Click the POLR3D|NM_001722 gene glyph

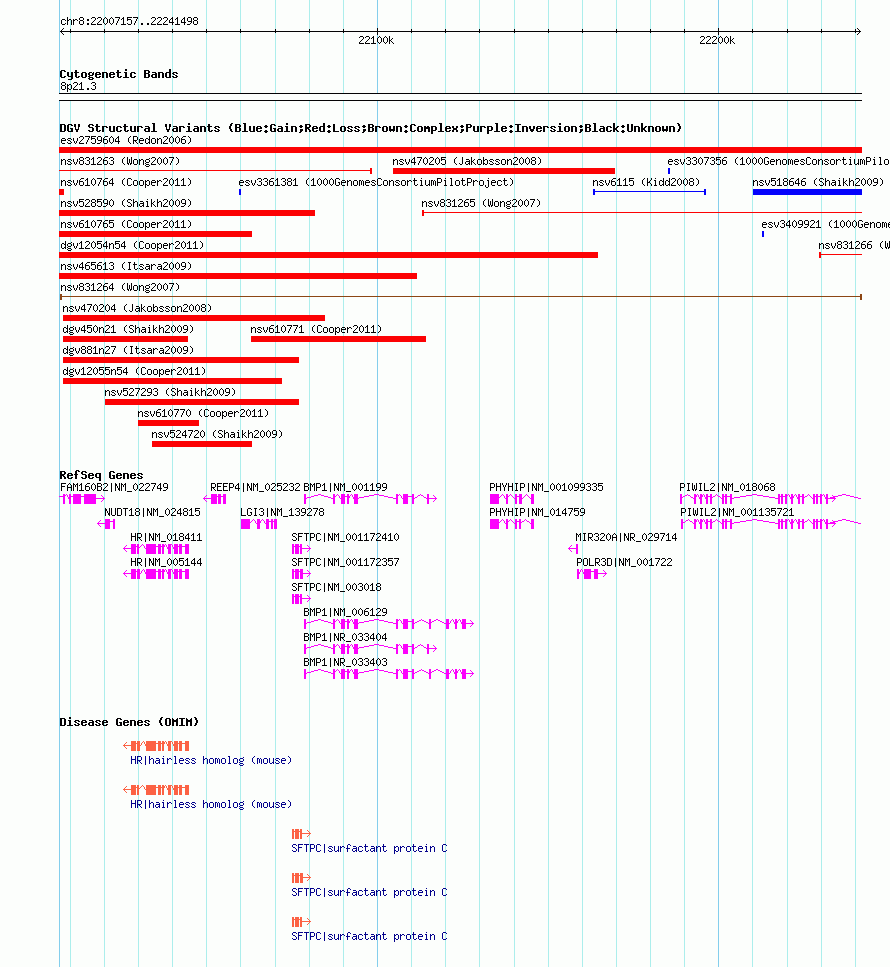pos(591,574)
